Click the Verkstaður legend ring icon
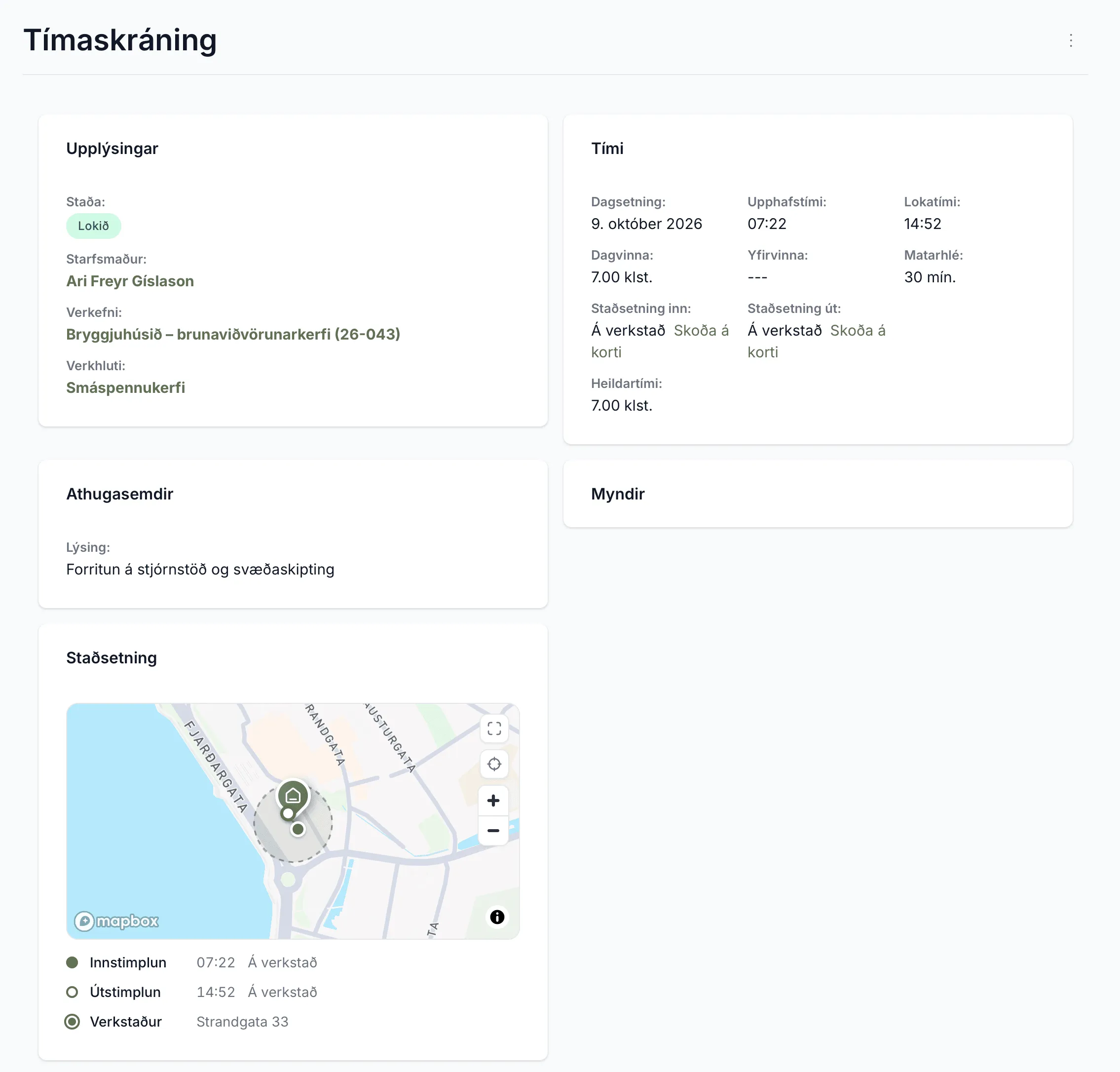 pyautogui.click(x=72, y=1022)
